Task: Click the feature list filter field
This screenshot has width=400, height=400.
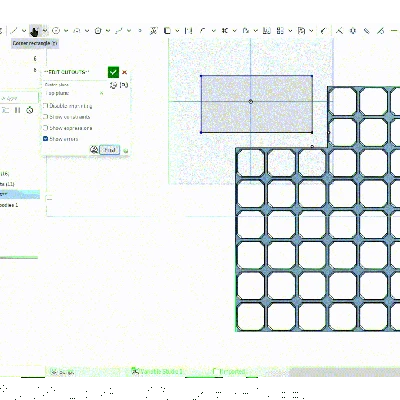Action: 19,98
